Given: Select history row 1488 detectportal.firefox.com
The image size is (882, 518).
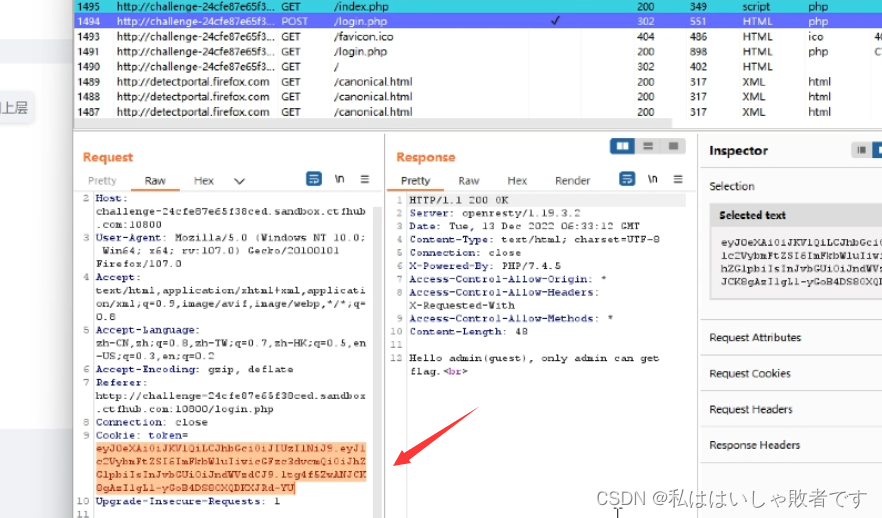Looking at the screenshot, I should point(478,97).
